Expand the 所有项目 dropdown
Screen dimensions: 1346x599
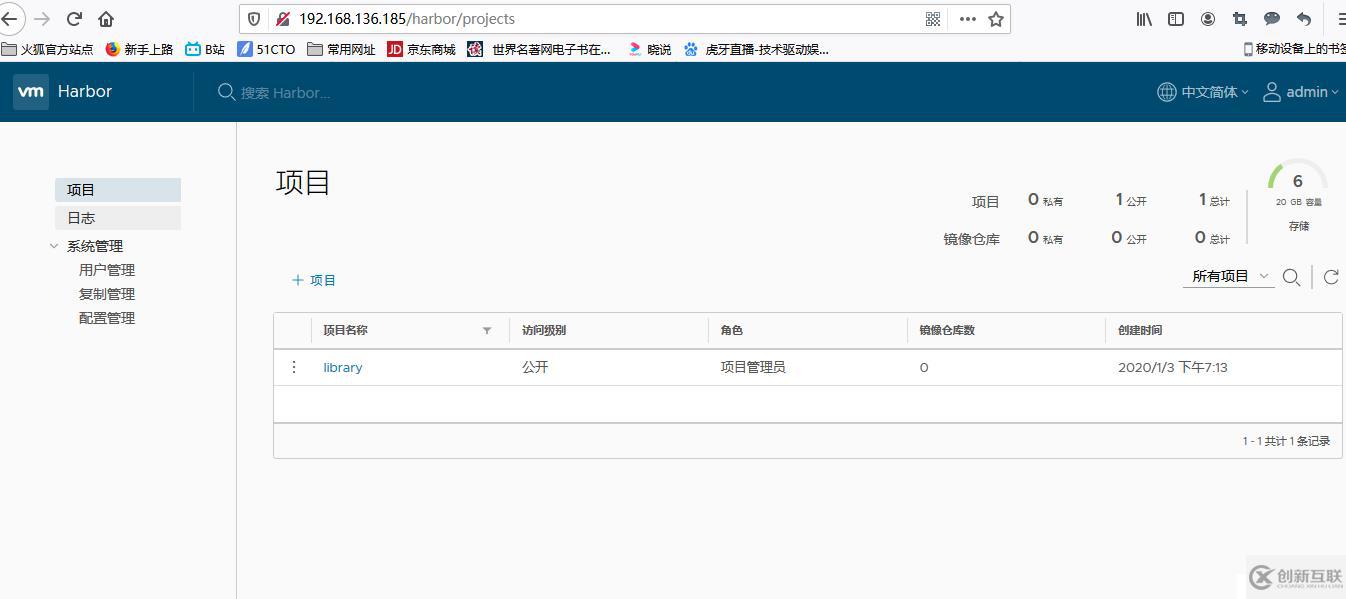click(1228, 276)
